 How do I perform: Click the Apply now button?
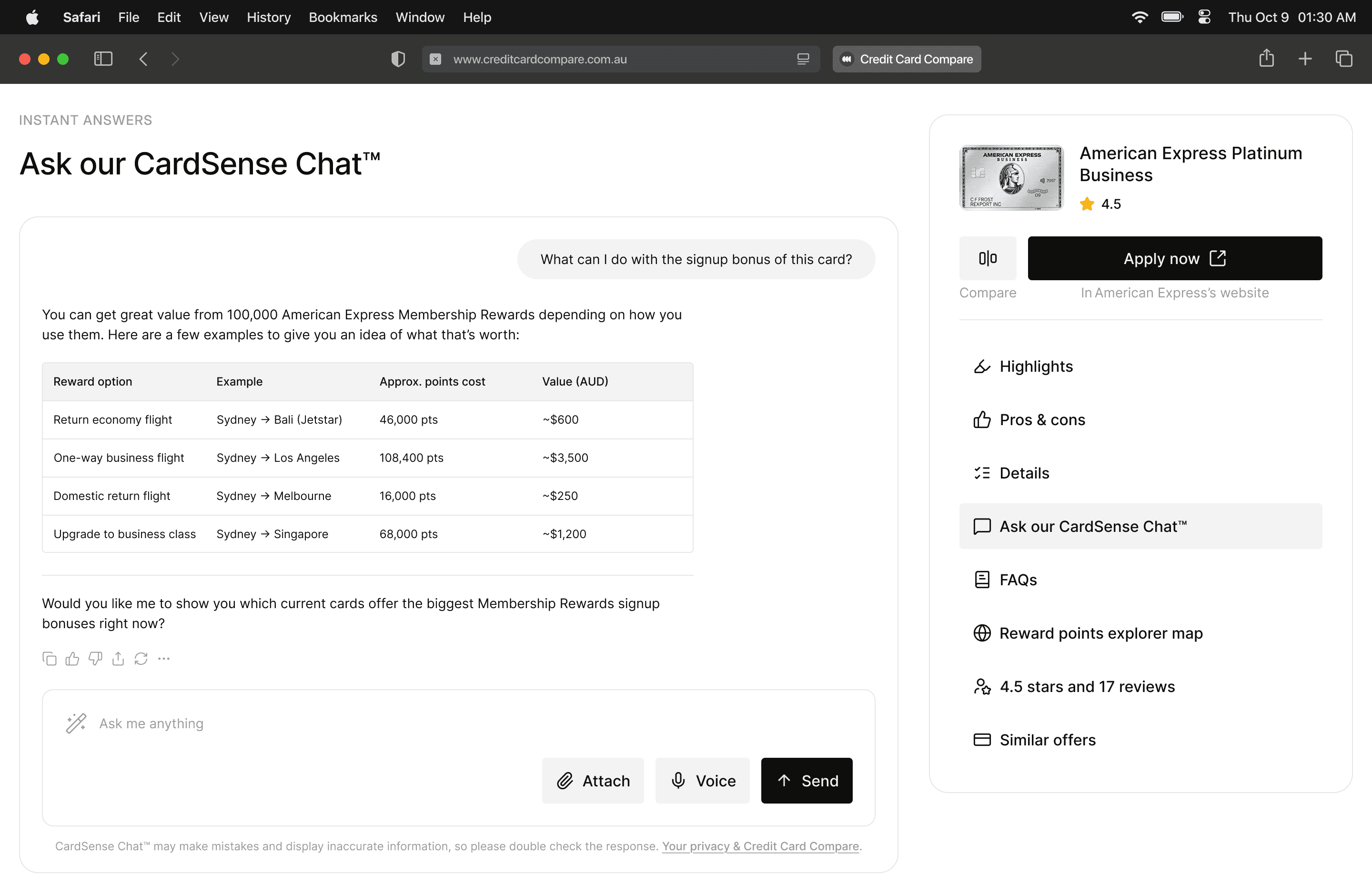(1174, 258)
